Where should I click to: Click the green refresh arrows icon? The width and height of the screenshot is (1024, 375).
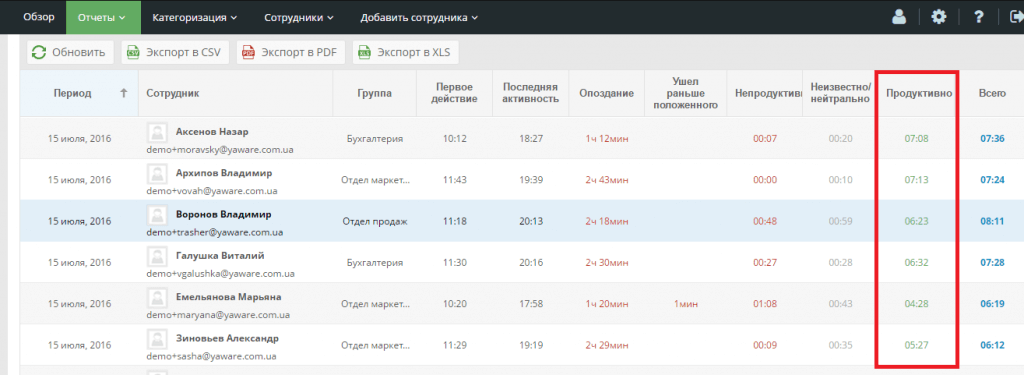(x=39, y=53)
